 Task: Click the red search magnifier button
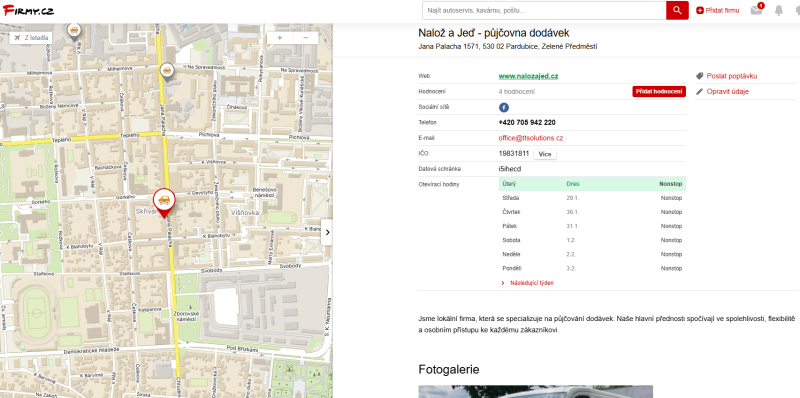point(677,10)
